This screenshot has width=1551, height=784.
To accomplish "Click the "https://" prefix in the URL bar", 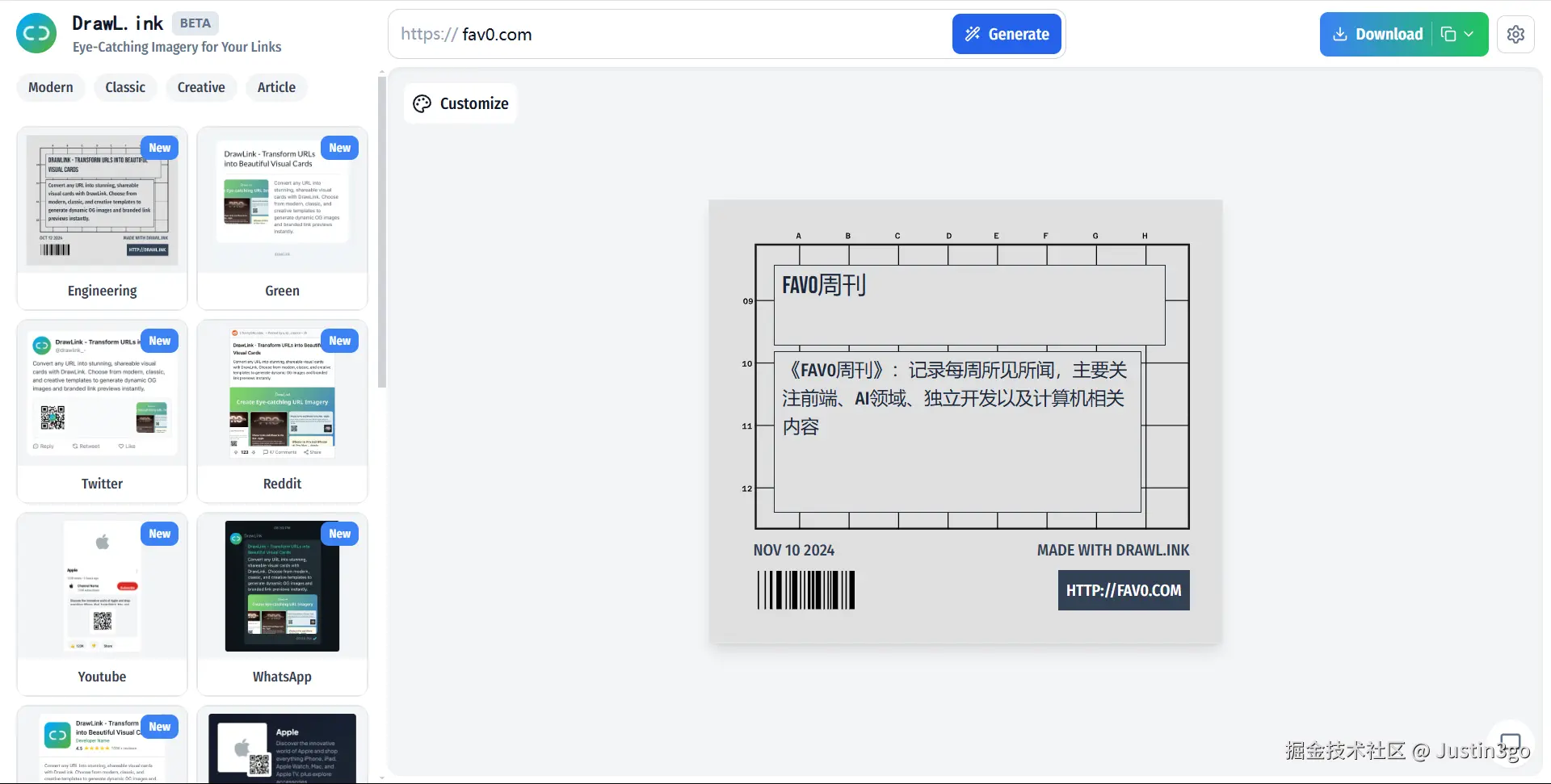I will coord(429,35).
